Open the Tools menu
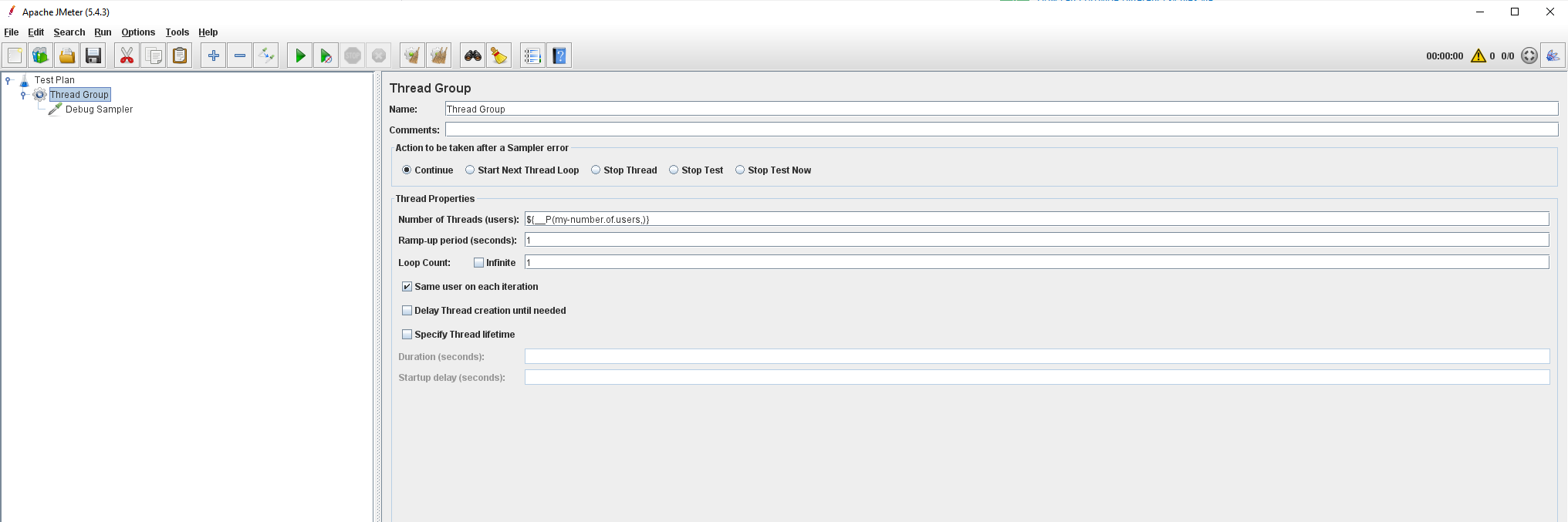1568x522 pixels. 177,32
